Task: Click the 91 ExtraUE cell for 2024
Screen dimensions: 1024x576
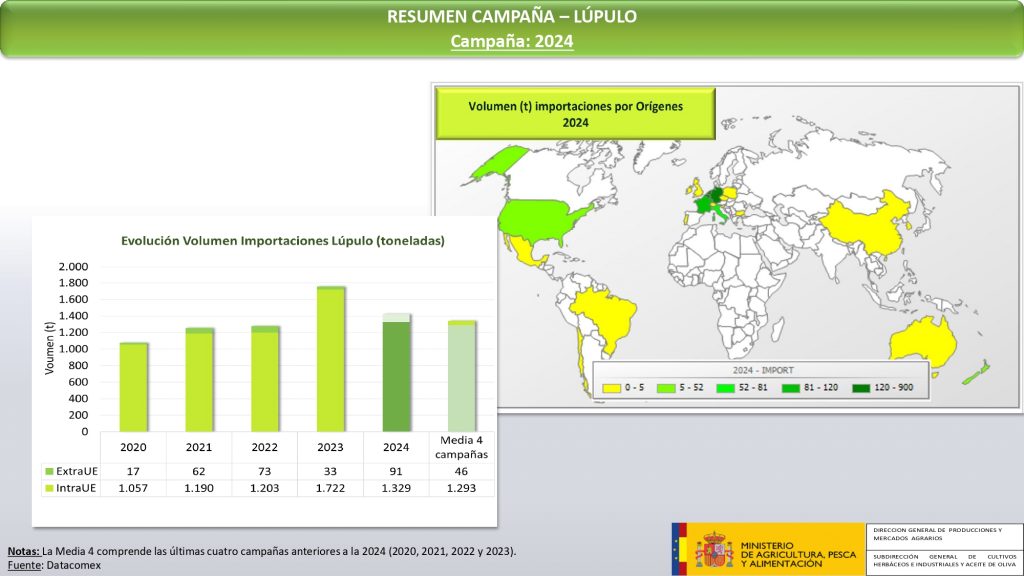Action: tap(396, 470)
